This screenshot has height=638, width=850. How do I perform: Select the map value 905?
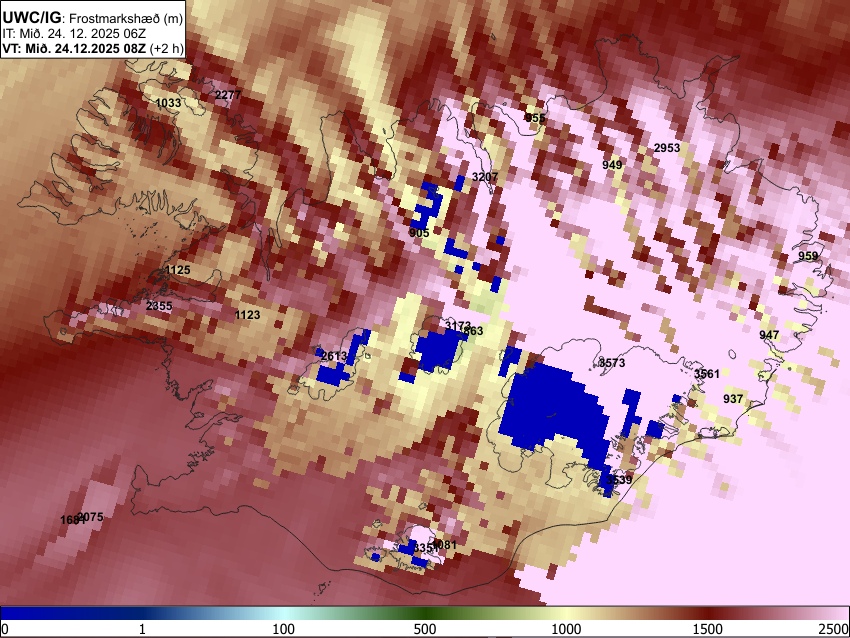tap(419, 233)
